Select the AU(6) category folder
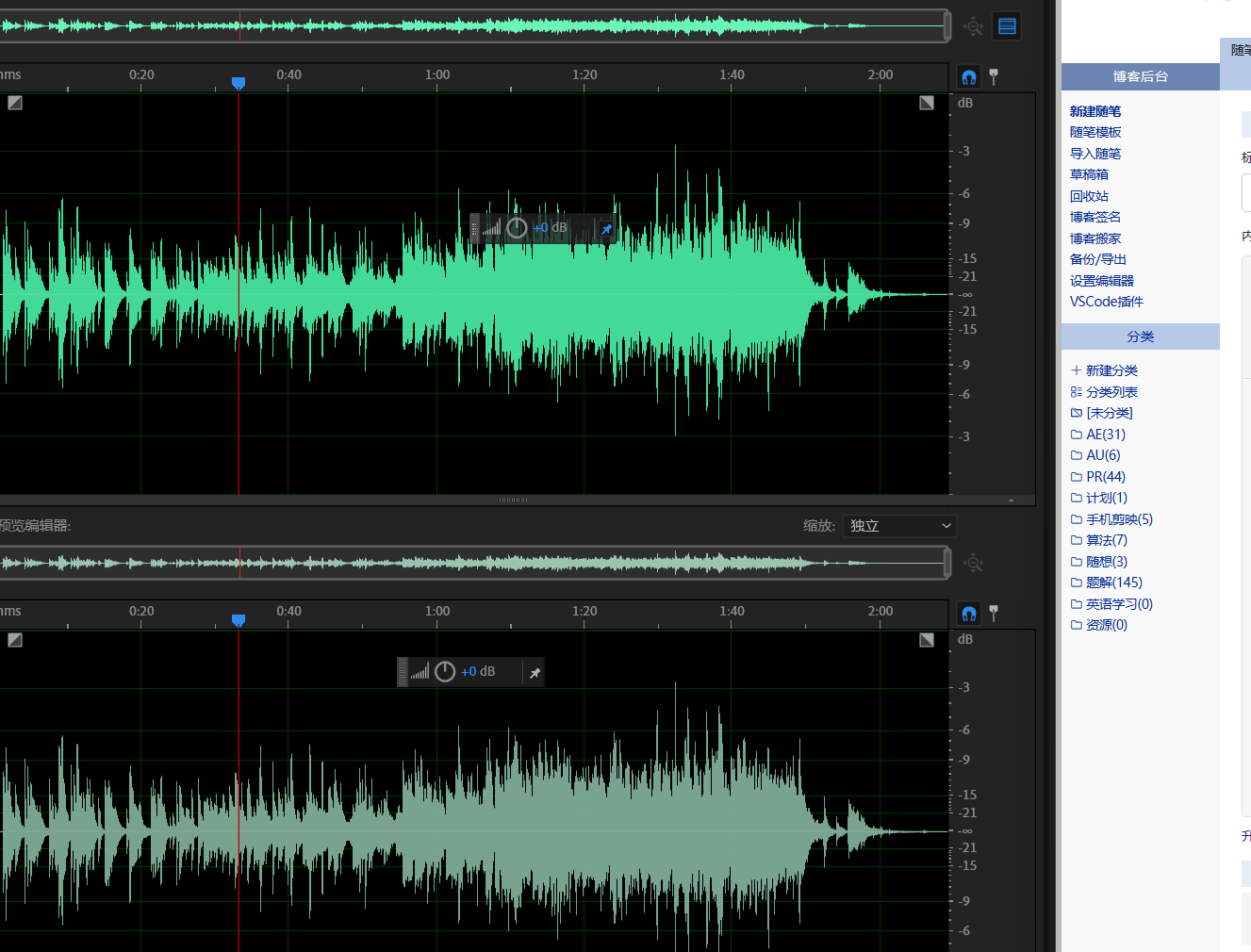Image resolution: width=1251 pixels, height=952 pixels. (1095, 455)
